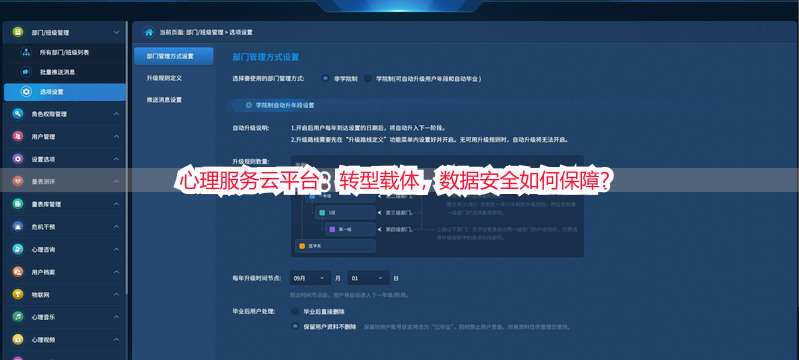
Task: Open the 选项设置 submenu item
Action: point(65,92)
